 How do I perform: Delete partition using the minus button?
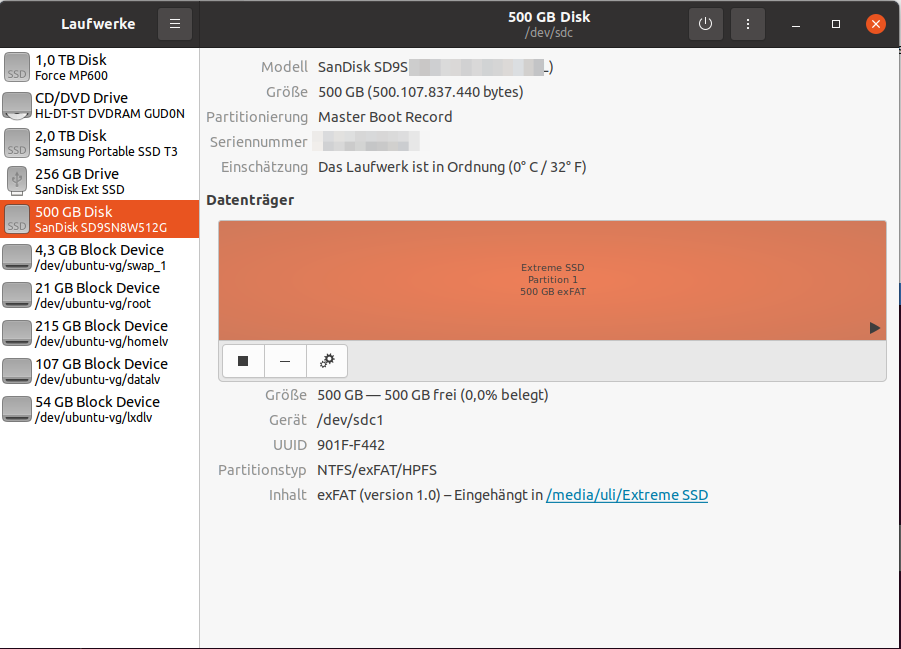click(285, 361)
